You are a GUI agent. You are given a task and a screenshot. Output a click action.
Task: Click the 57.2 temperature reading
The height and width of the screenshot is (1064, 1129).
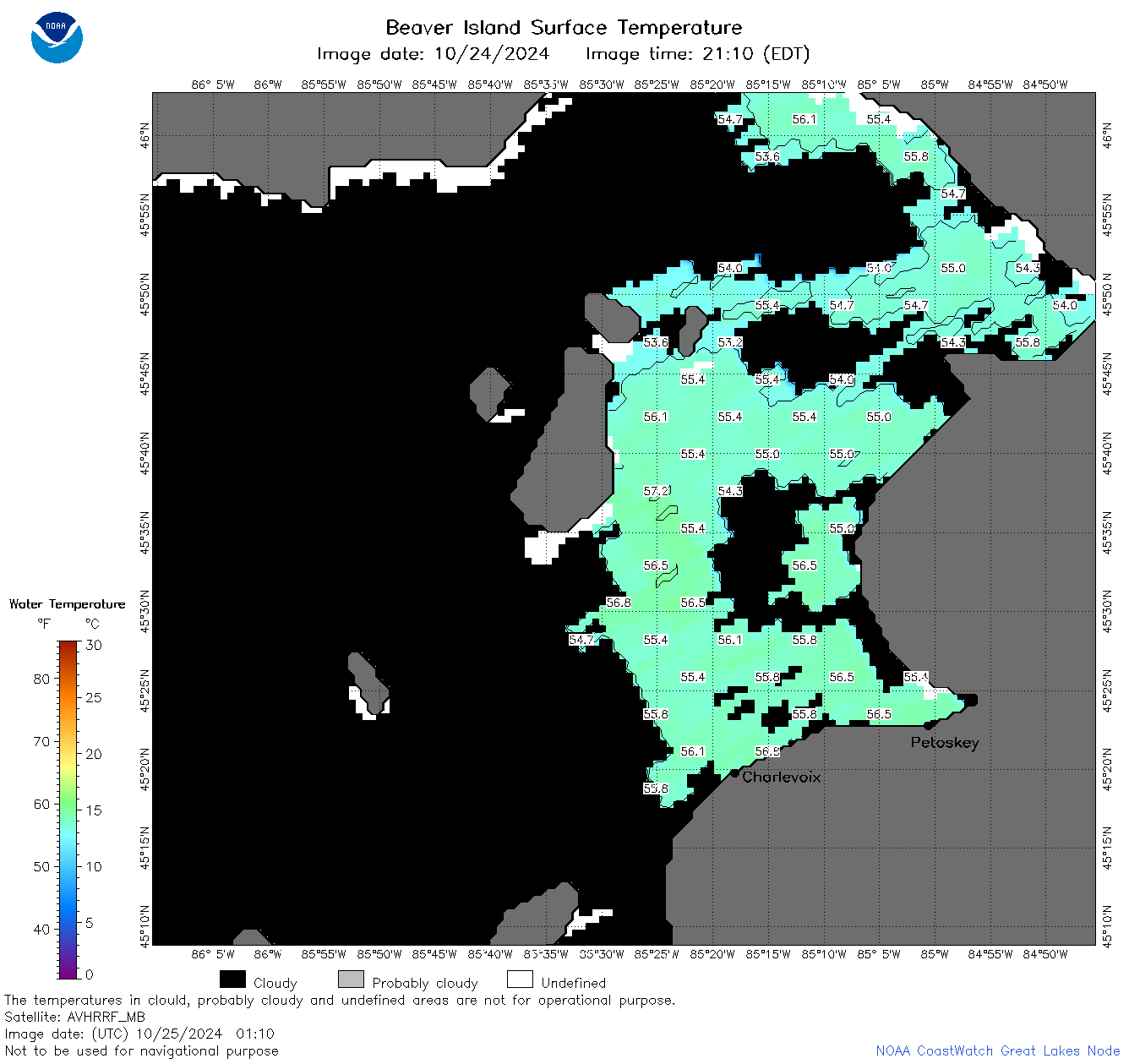[x=657, y=491]
